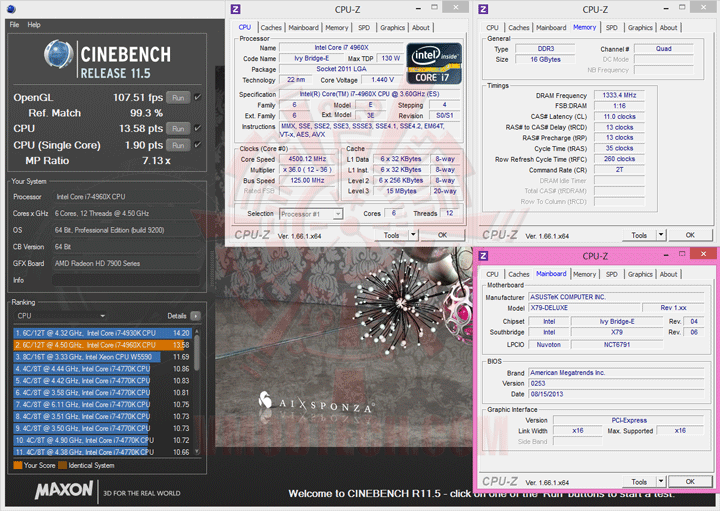Click the X79-DELUXE model field

pyautogui.click(x=583, y=308)
